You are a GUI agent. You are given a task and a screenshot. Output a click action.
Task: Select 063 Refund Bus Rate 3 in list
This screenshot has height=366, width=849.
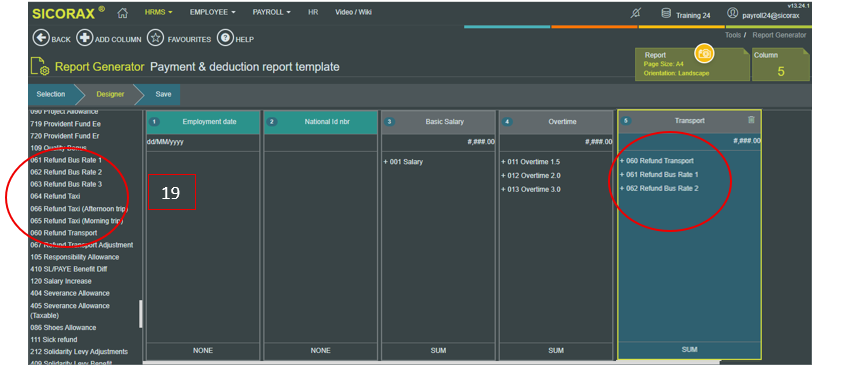click(66, 184)
